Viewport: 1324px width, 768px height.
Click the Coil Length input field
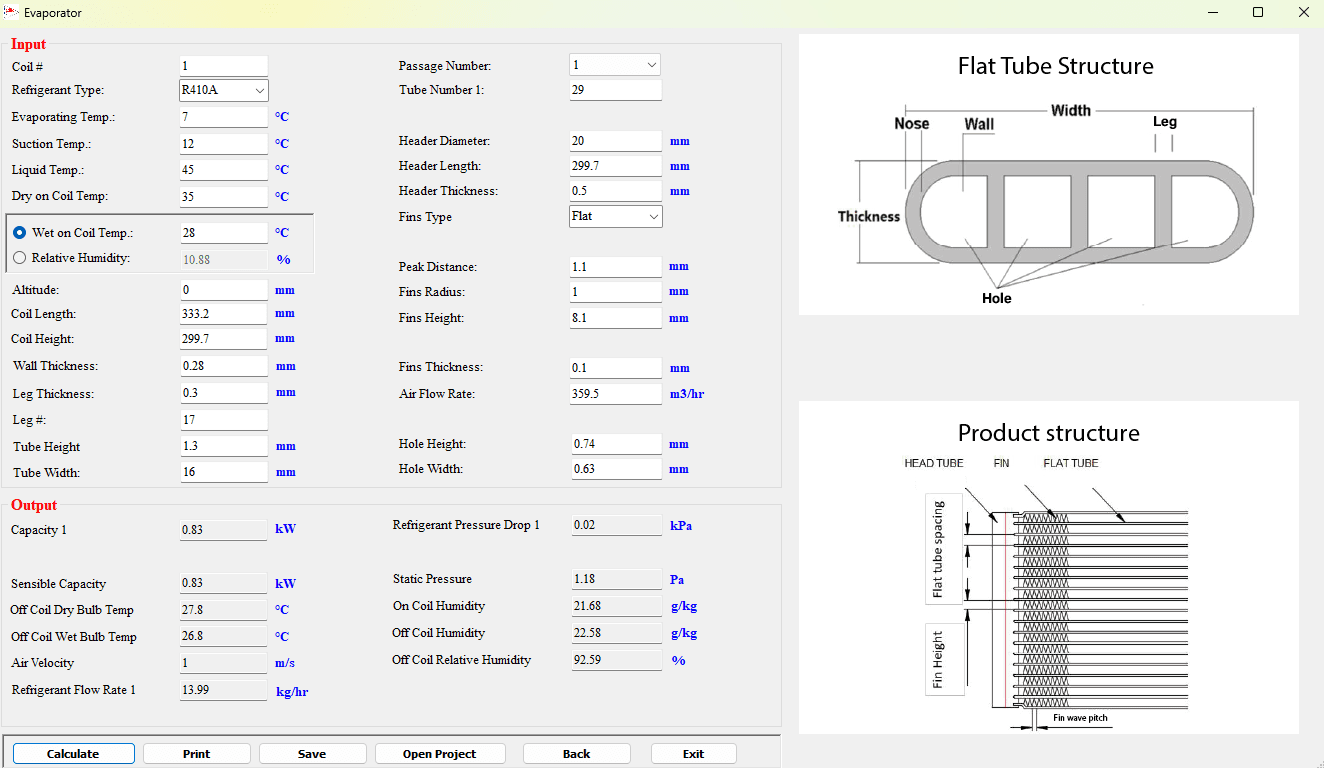[224, 314]
